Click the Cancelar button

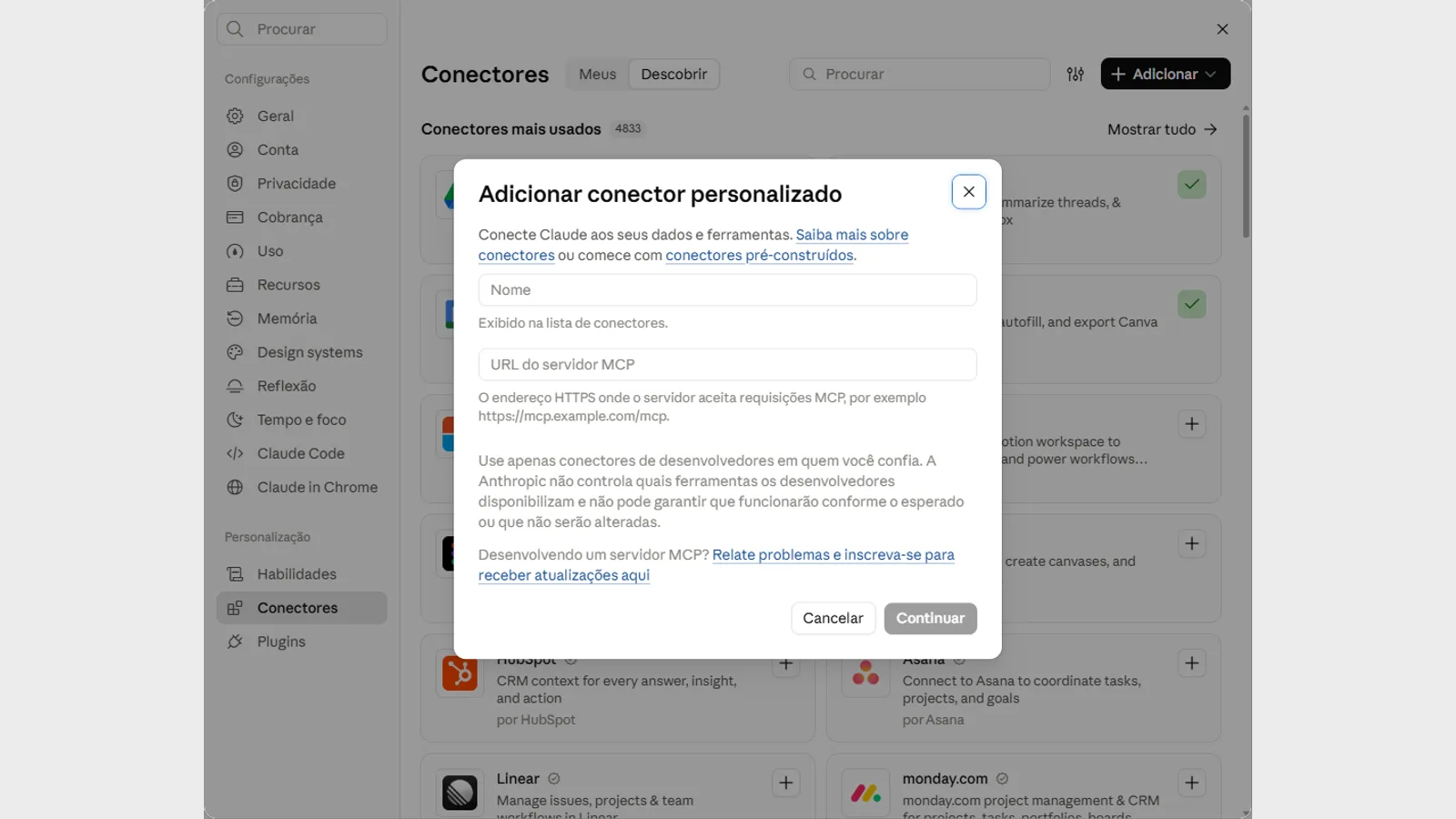pos(833,619)
